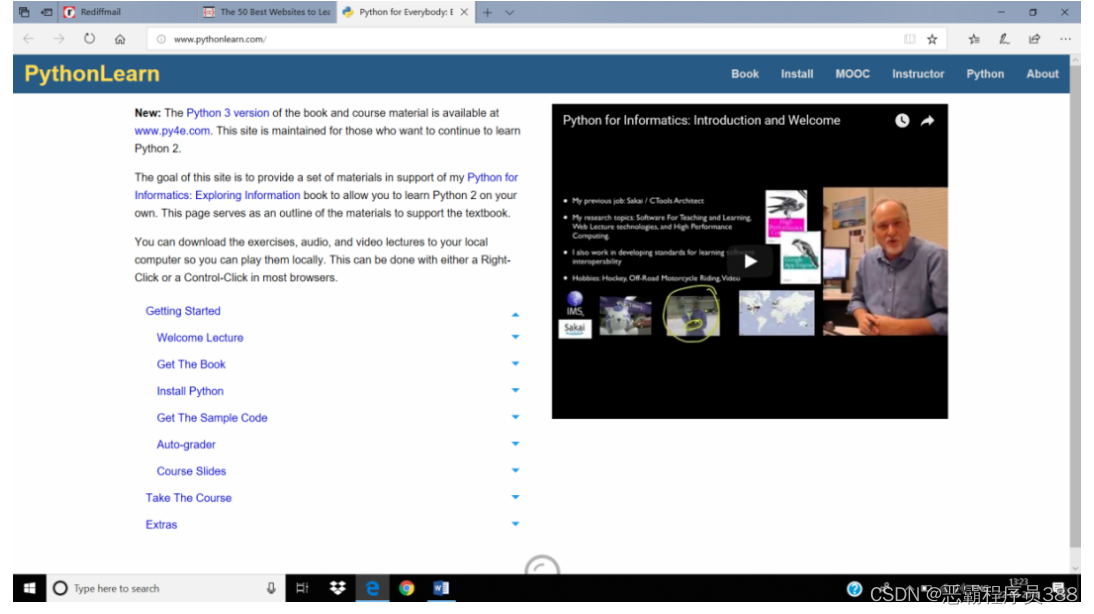Open Windows Start menu
This screenshot has width=1094, height=614.
point(29,588)
